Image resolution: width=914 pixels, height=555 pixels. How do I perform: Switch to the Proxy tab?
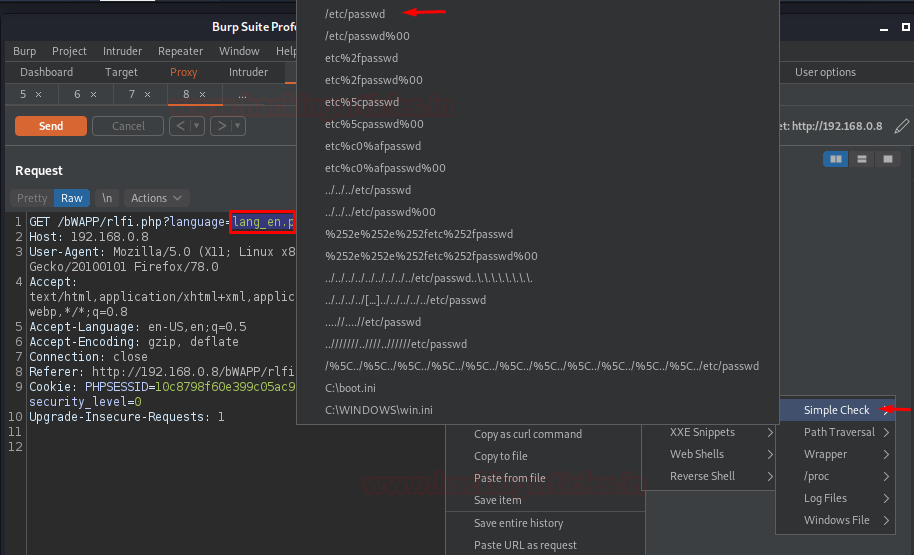click(x=184, y=72)
